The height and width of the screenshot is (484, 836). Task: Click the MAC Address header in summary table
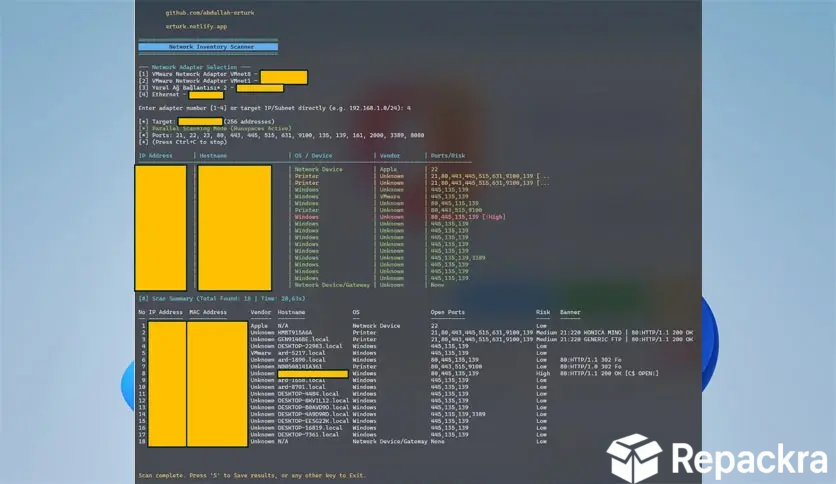coord(208,312)
